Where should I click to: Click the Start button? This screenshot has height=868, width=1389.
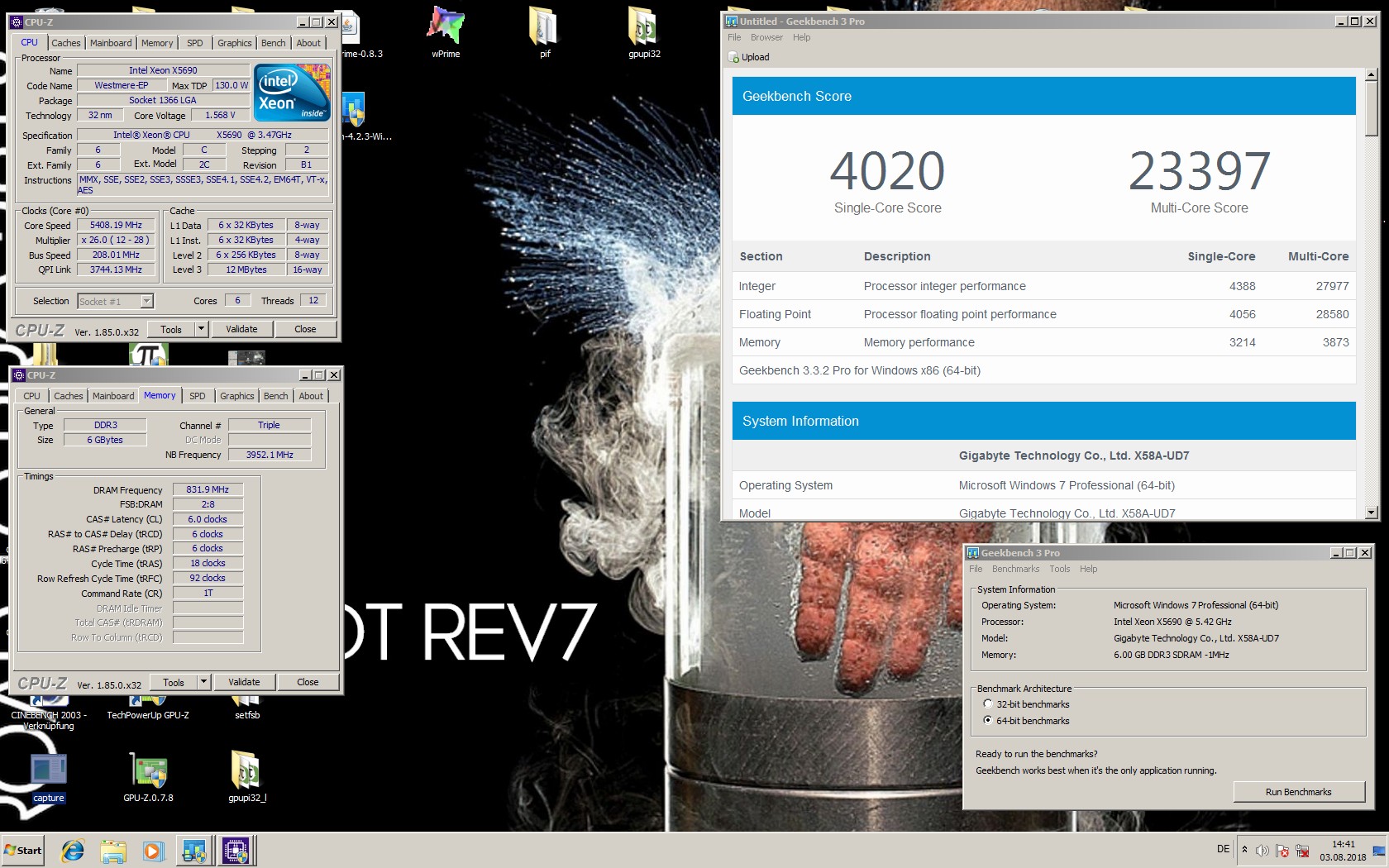coord(22,850)
